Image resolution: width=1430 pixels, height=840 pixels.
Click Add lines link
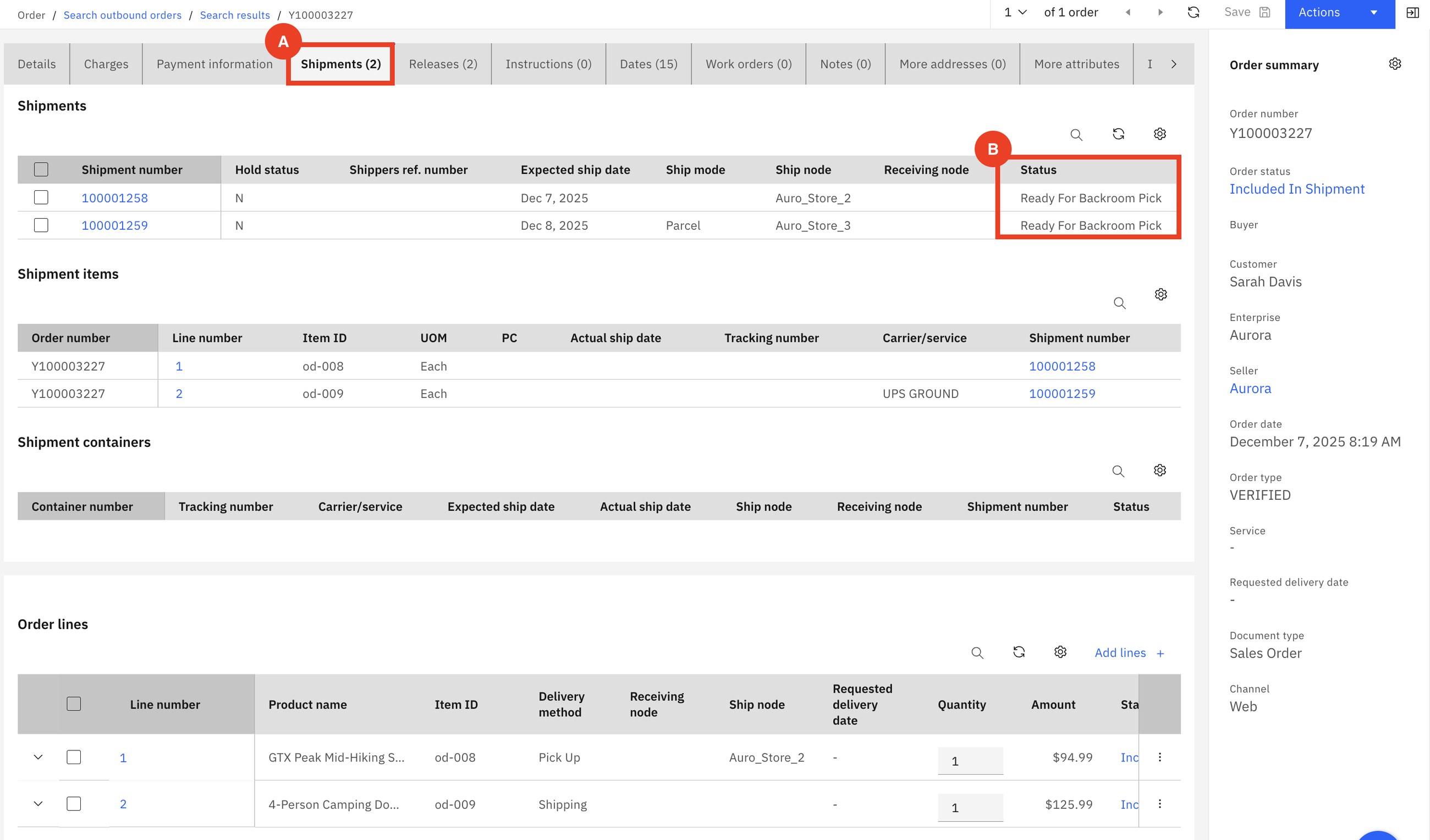(1129, 653)
